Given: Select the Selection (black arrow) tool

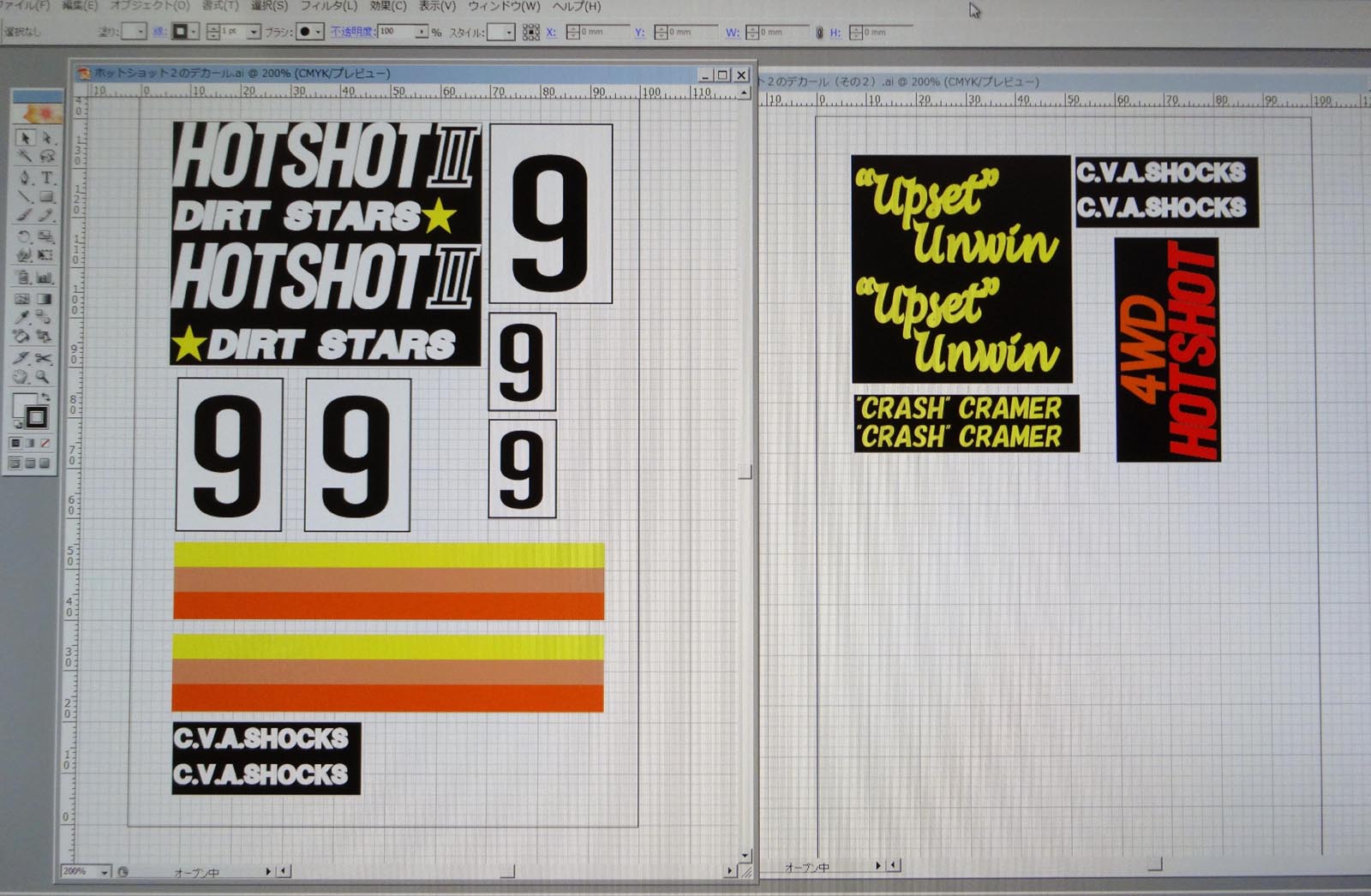Looking at the screenshot, I should tap(24, 138).
